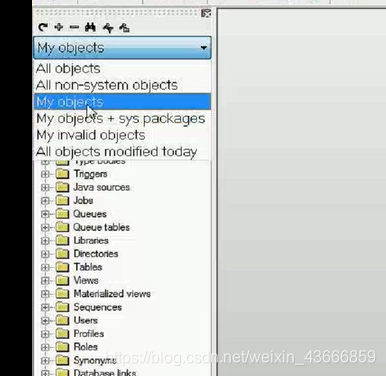Click the plus create object icon
Image resolution: width=386 pixels, height=376 pixels.
(x=59, y=27)
